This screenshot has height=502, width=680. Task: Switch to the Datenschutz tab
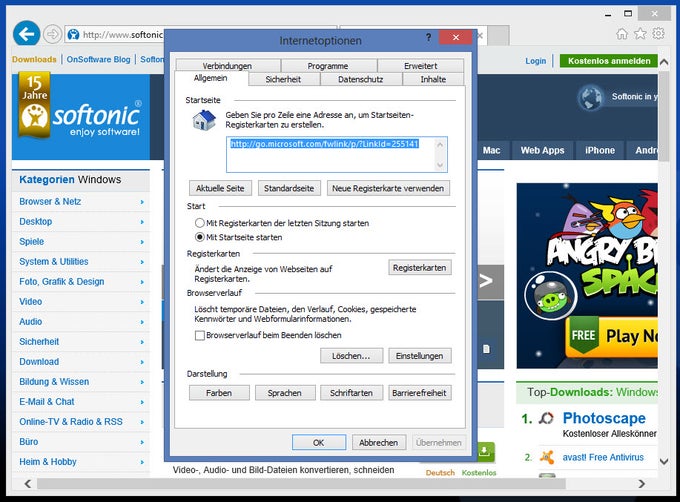[x=361, y=79]
